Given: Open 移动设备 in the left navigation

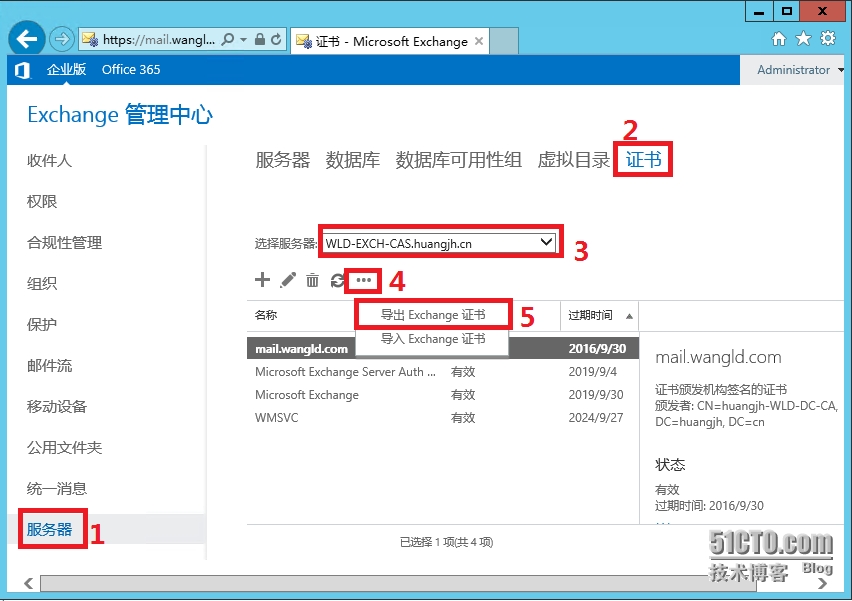Looking at the screenshot, I should pyautogui.click(x=57, y=406).
